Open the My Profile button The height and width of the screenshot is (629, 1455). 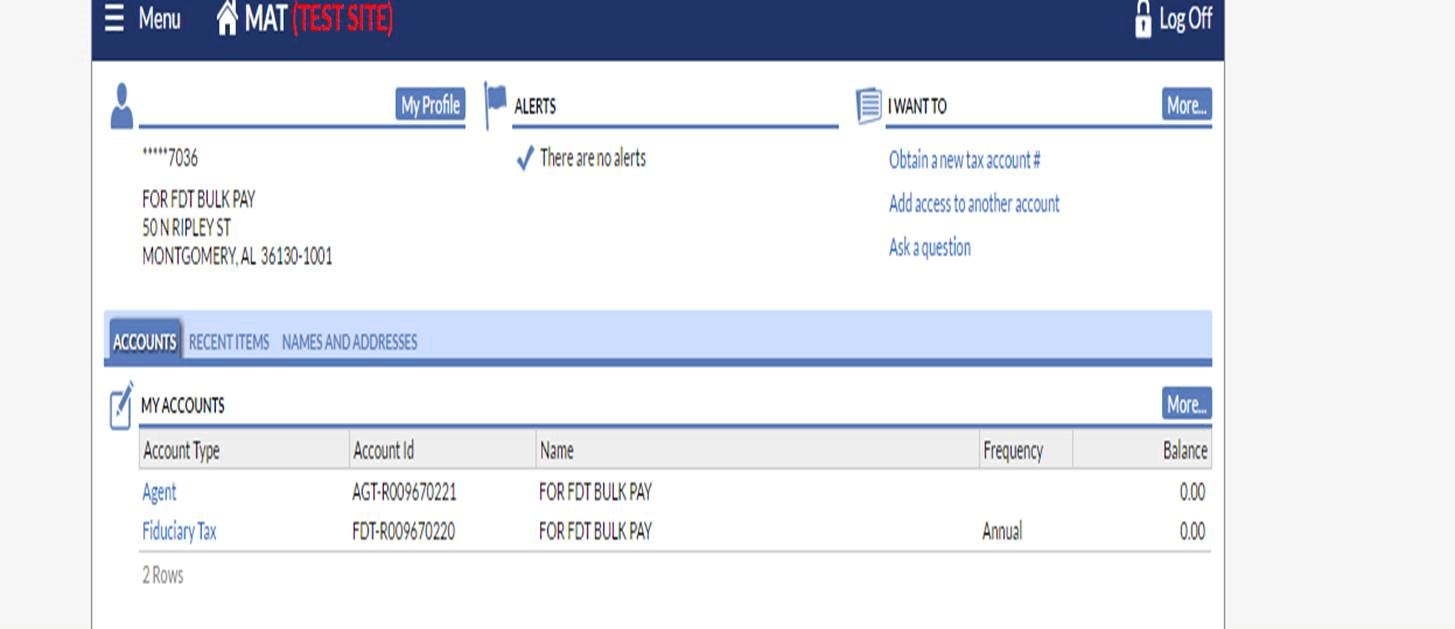[431, 105]
